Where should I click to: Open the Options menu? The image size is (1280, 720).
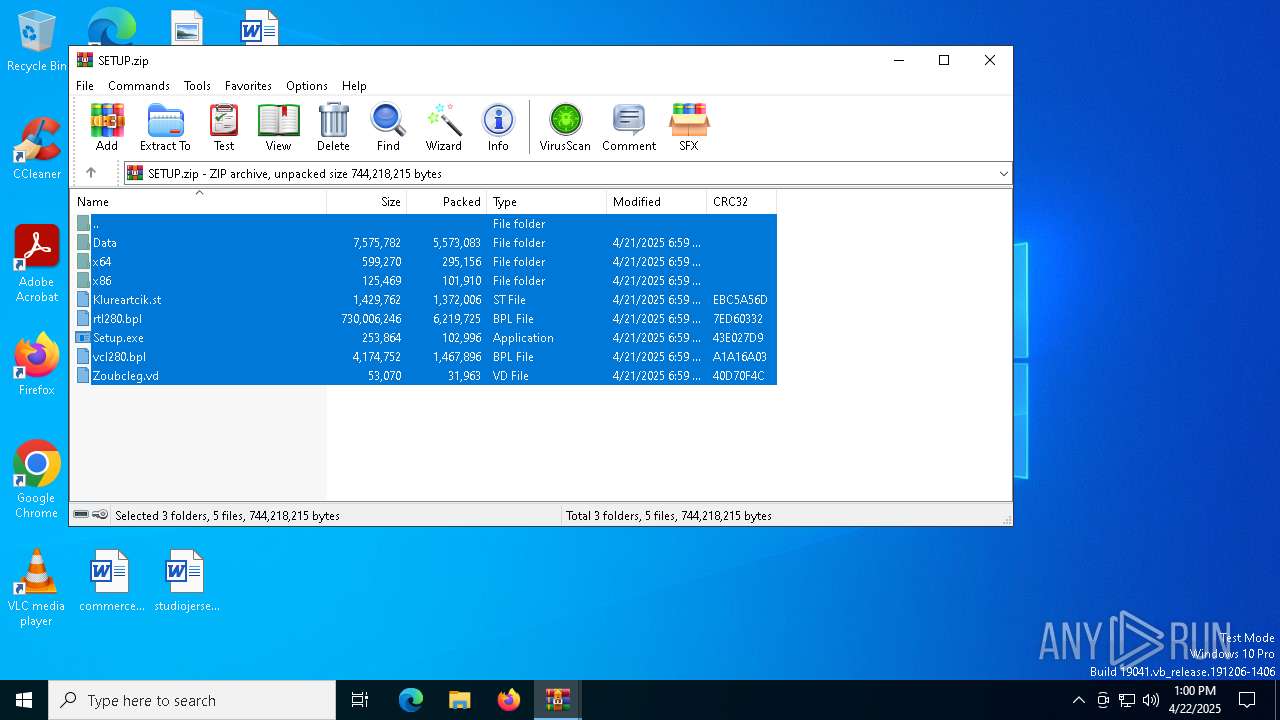307,86
